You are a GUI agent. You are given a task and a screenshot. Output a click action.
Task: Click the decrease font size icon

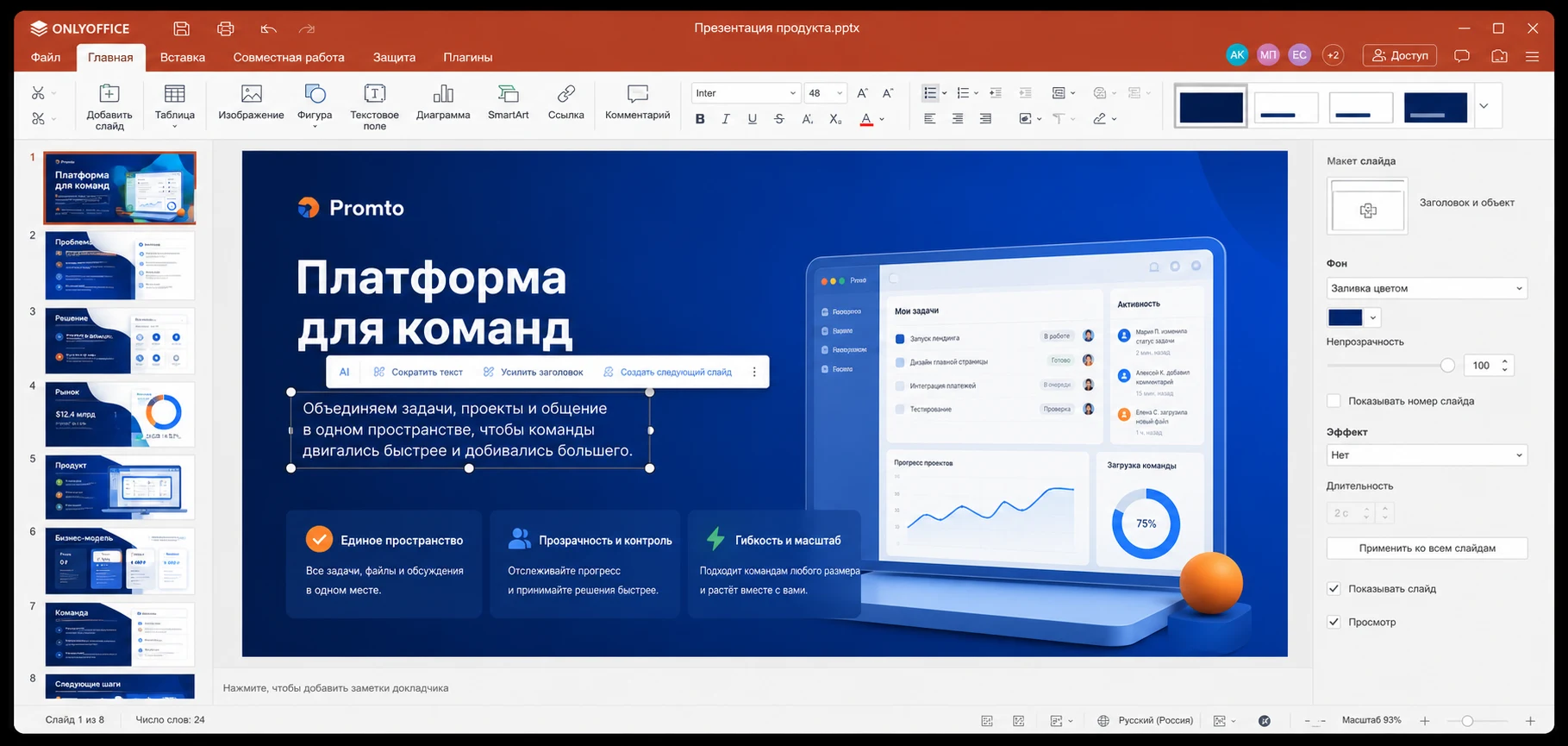pyautogui.click(x=888, y=93)
